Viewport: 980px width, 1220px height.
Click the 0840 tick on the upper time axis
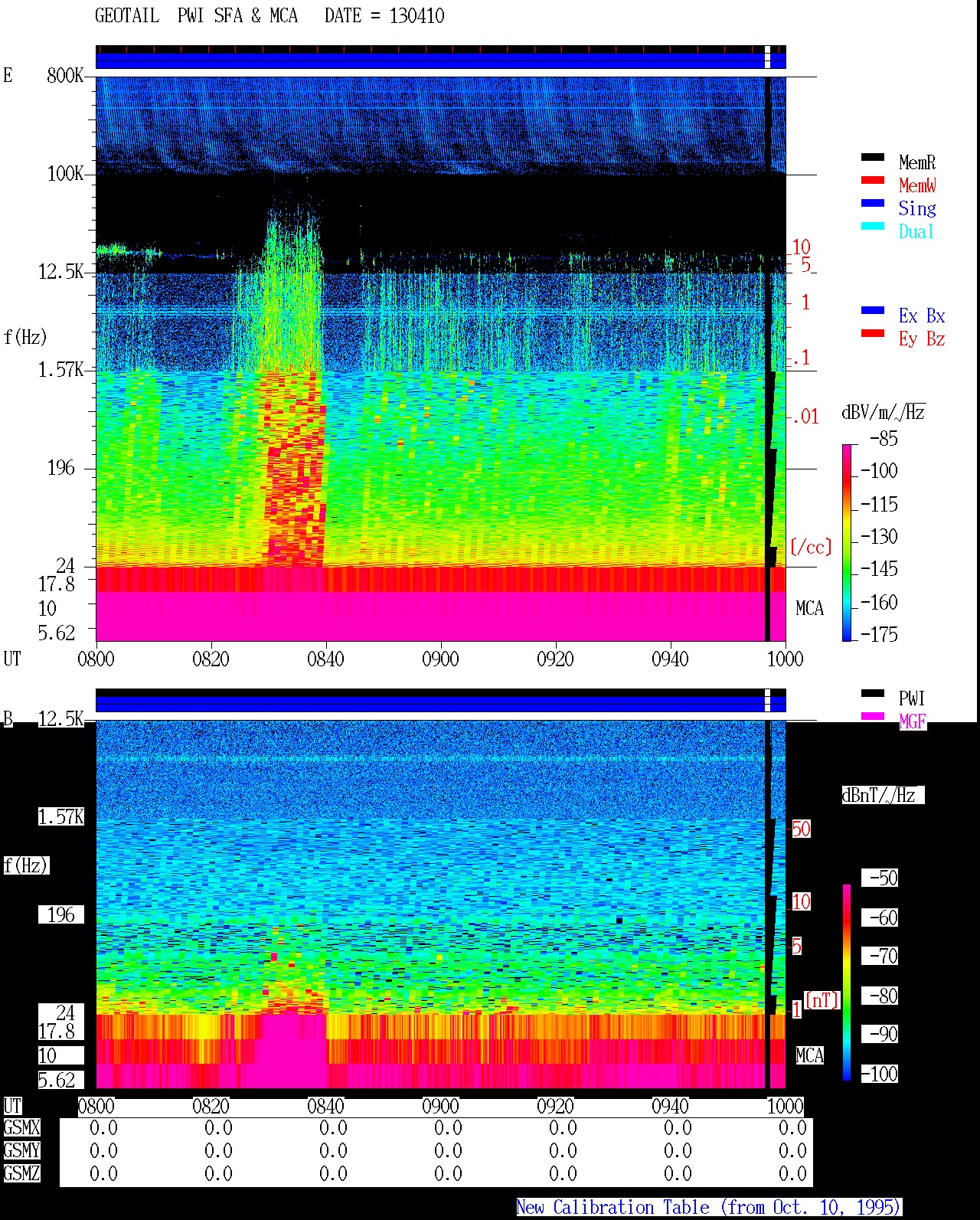point(325,659)
